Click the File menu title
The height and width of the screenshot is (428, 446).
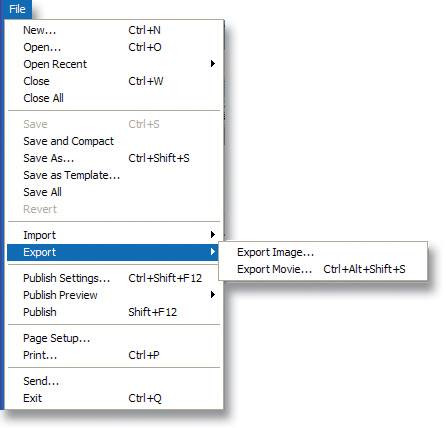click(x=17, y=9)
